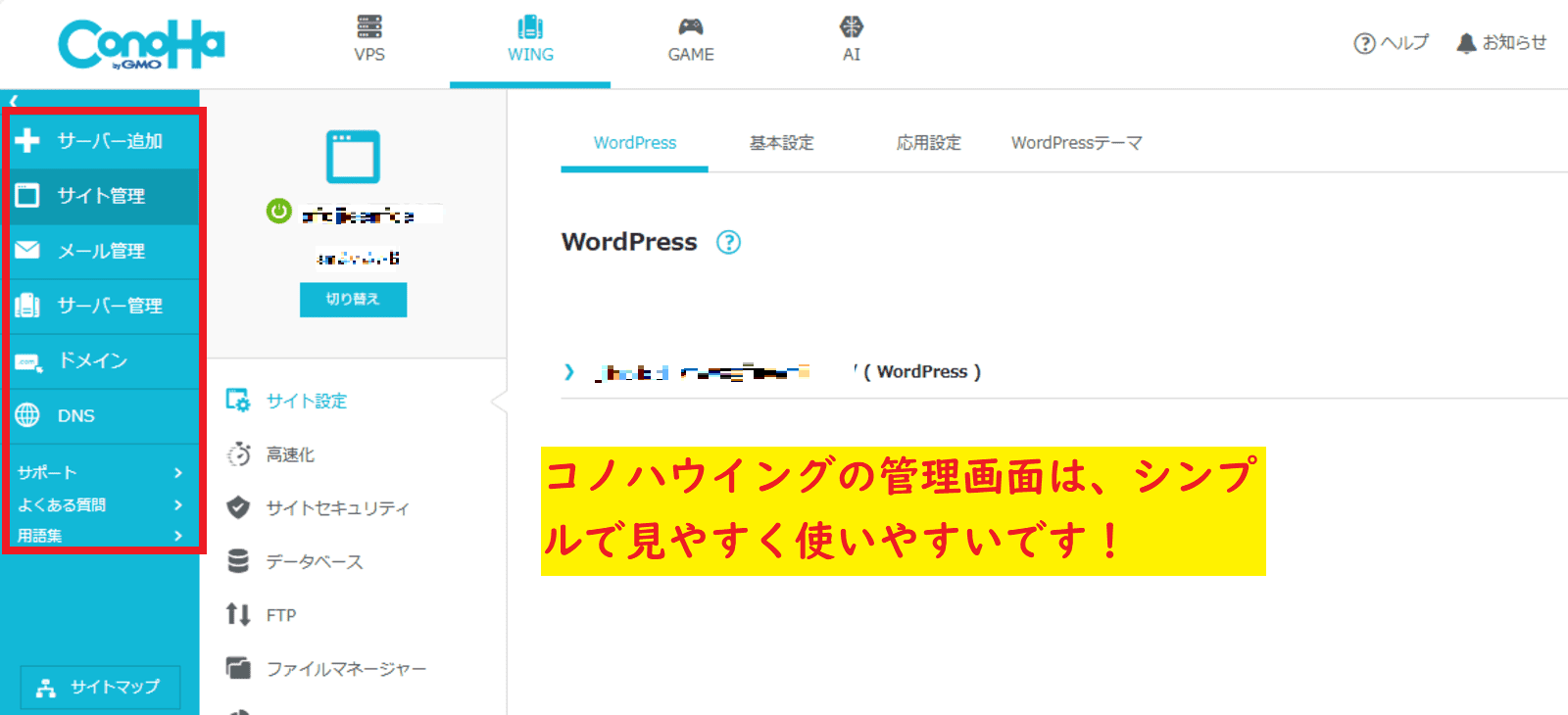The width and height of the screenshot is (1568, 715).
Task: Open the お知らせ link
Action: 1501,43
